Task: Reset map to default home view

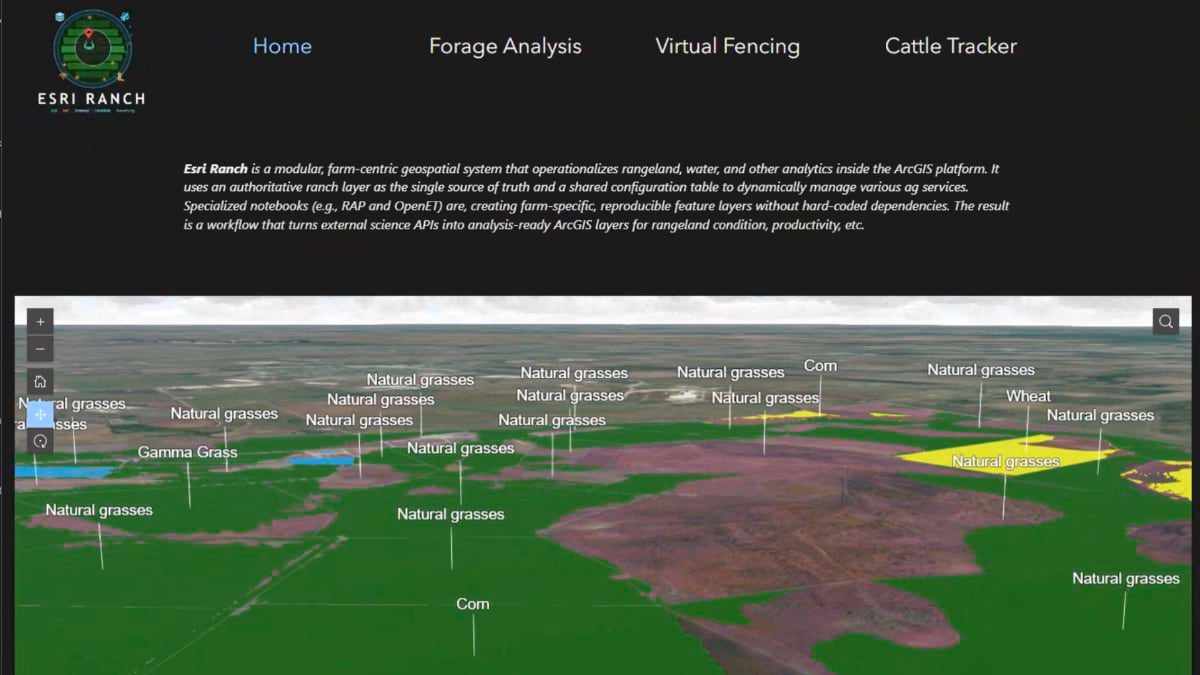Action: (40, 382)
